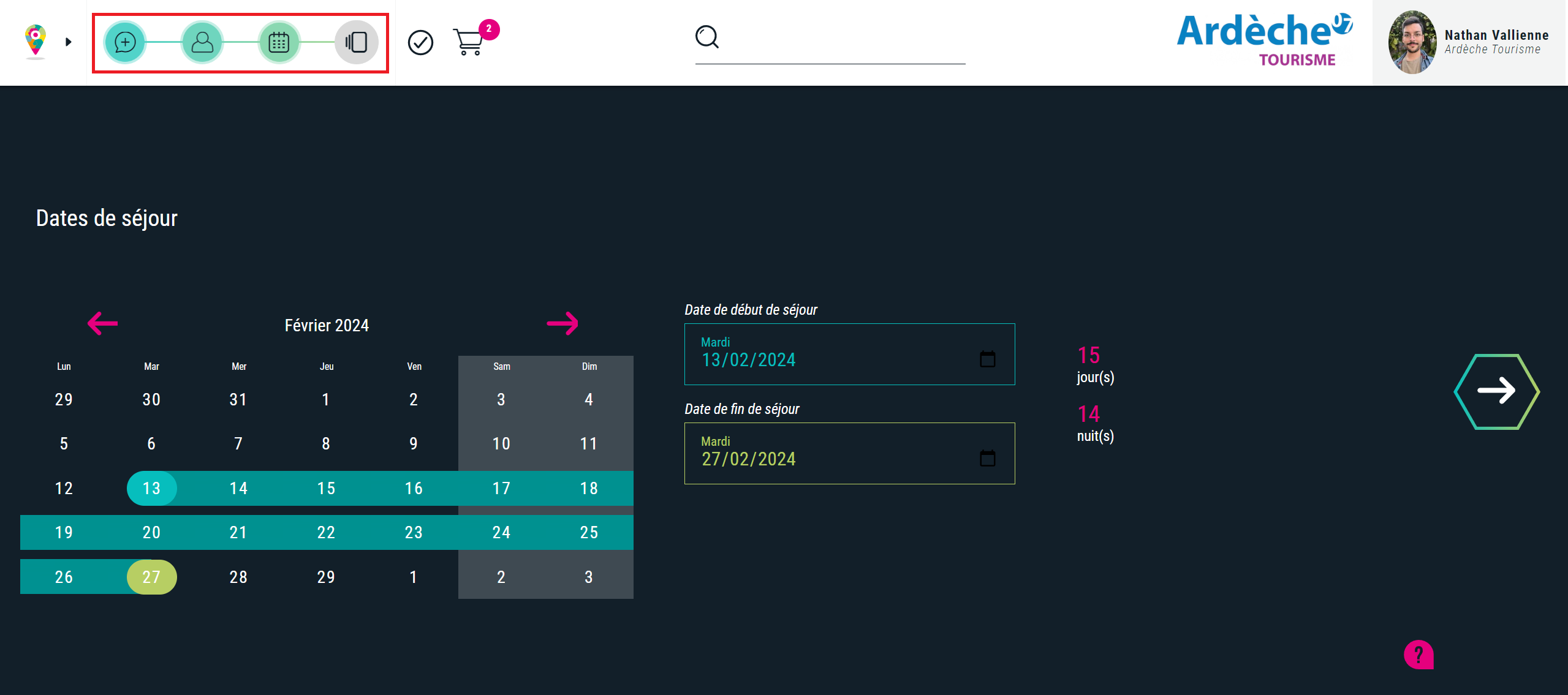Open start date calendar picker
The image size is (1568, 695).
pyautogui.click(x=987, y=359)
